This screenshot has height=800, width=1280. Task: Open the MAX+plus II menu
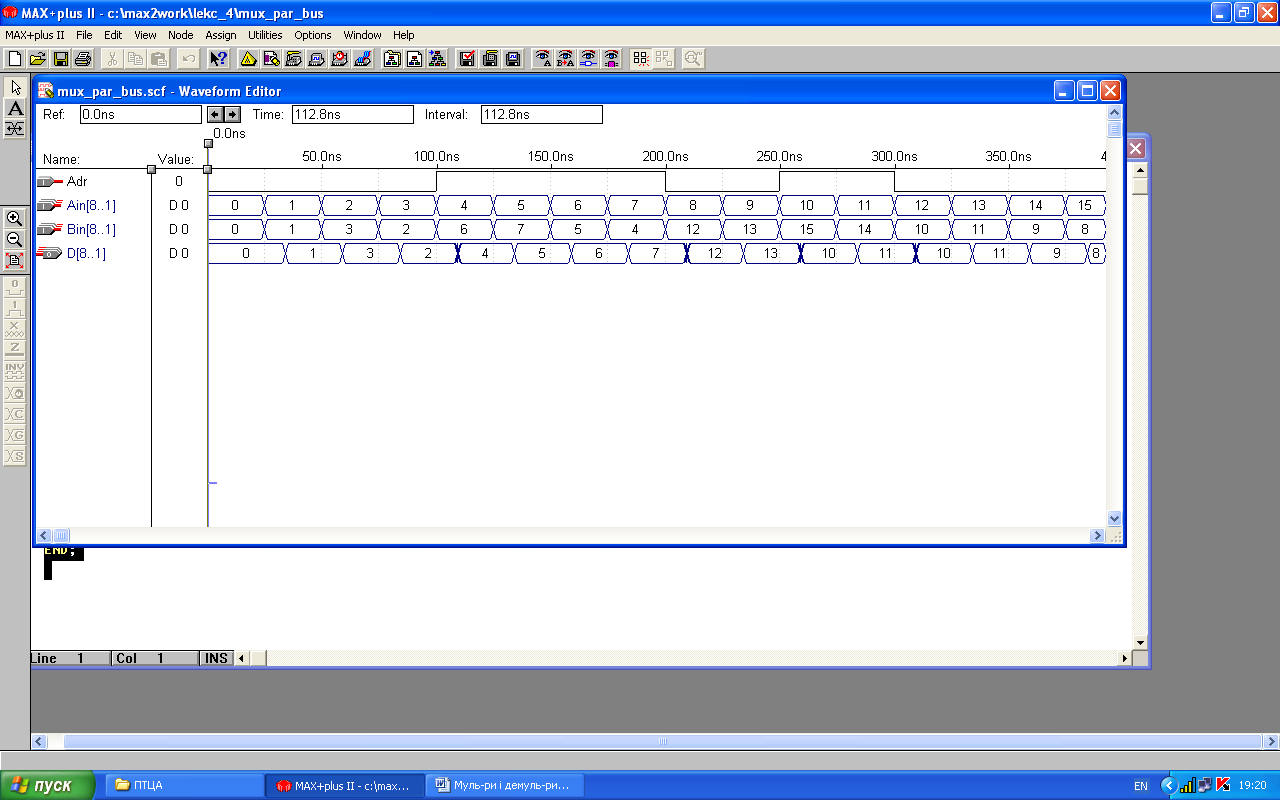tap(35, 35)
